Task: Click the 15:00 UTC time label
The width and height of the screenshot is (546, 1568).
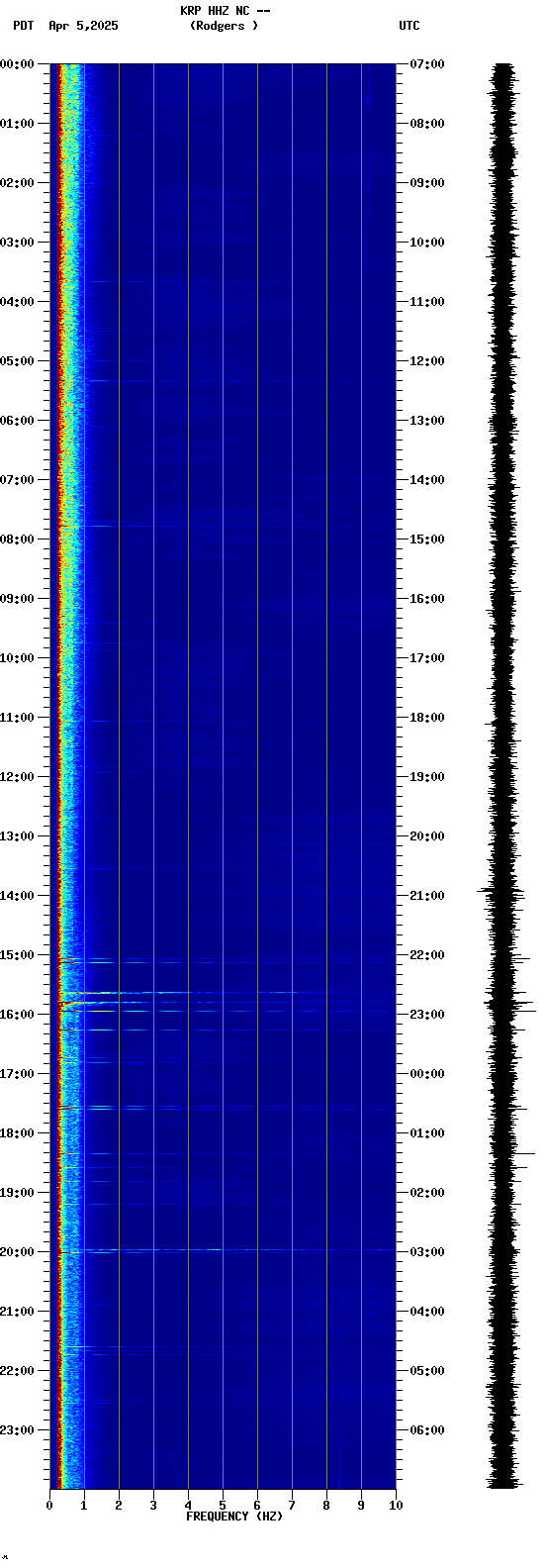Action: pyautogui.click(x=427, y=539)
